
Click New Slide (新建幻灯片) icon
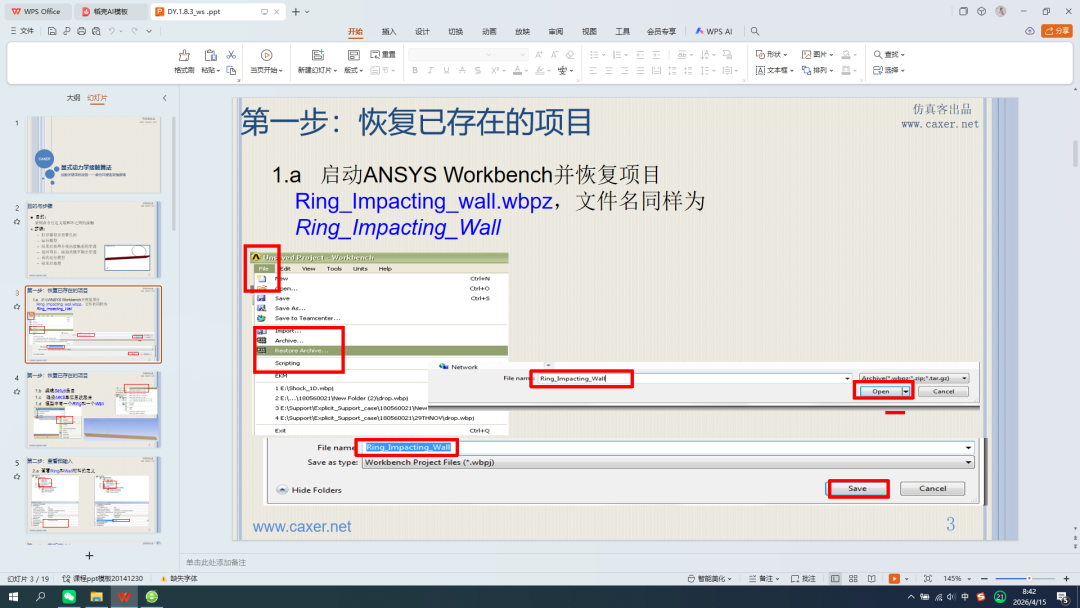(x=318, y=56)
